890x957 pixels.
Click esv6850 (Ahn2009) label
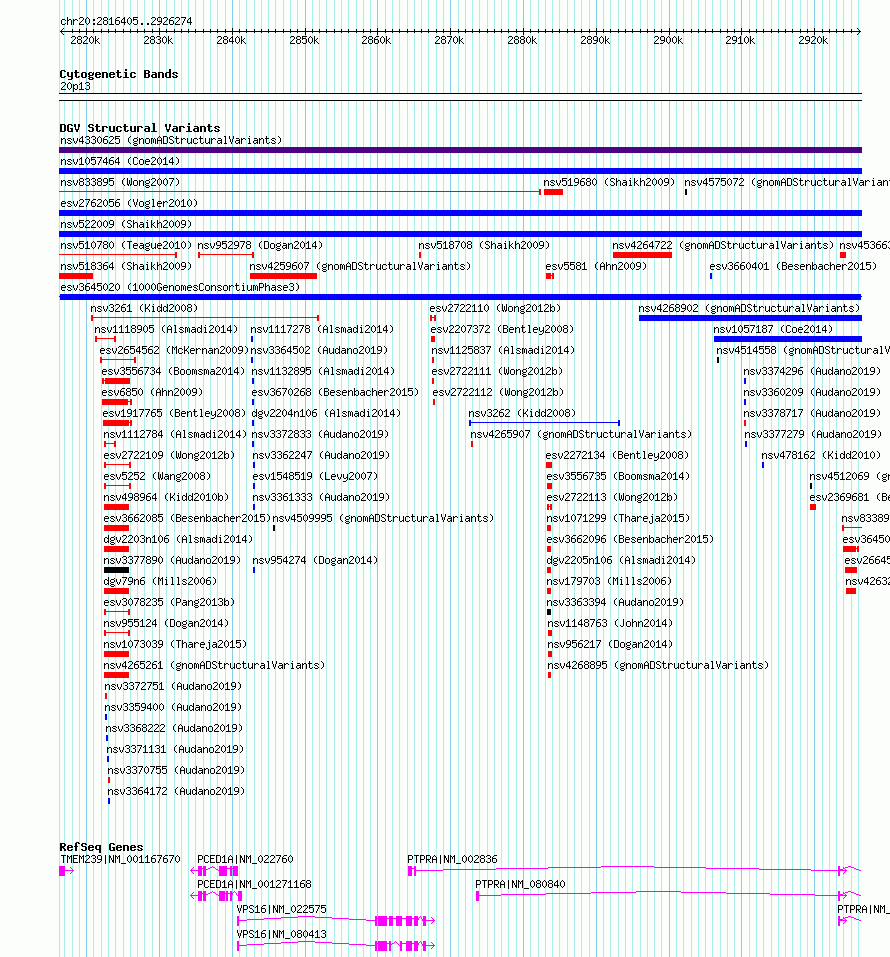point(152,392)
